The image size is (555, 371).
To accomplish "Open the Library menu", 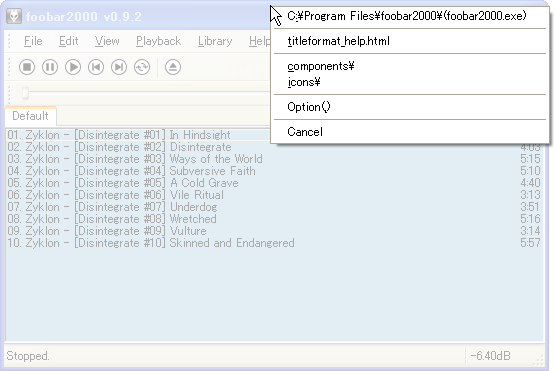I will (215, 41).
